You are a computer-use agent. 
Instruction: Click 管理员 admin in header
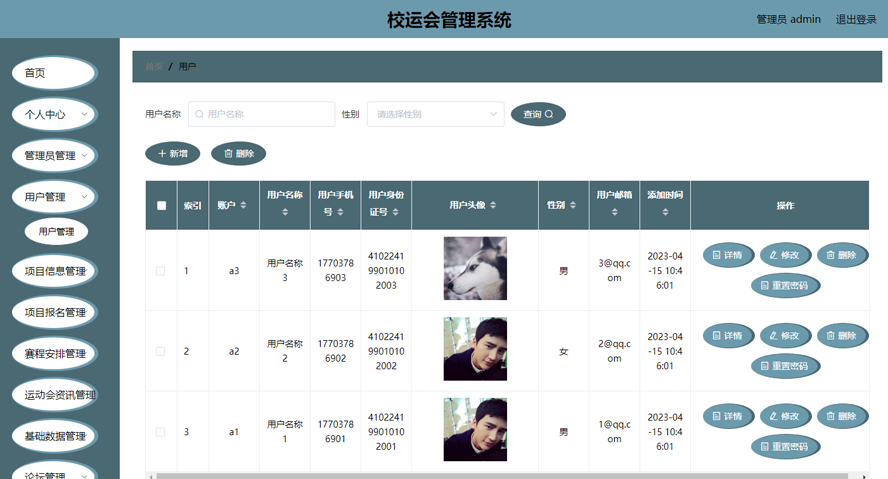point(788,20)
